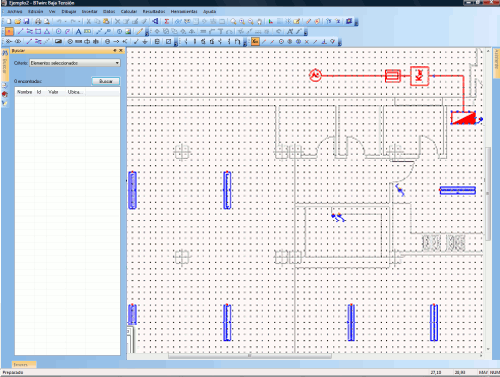
Task: Open the Herramientas menu
Action: pyautogui.click(x=184, y=11)
